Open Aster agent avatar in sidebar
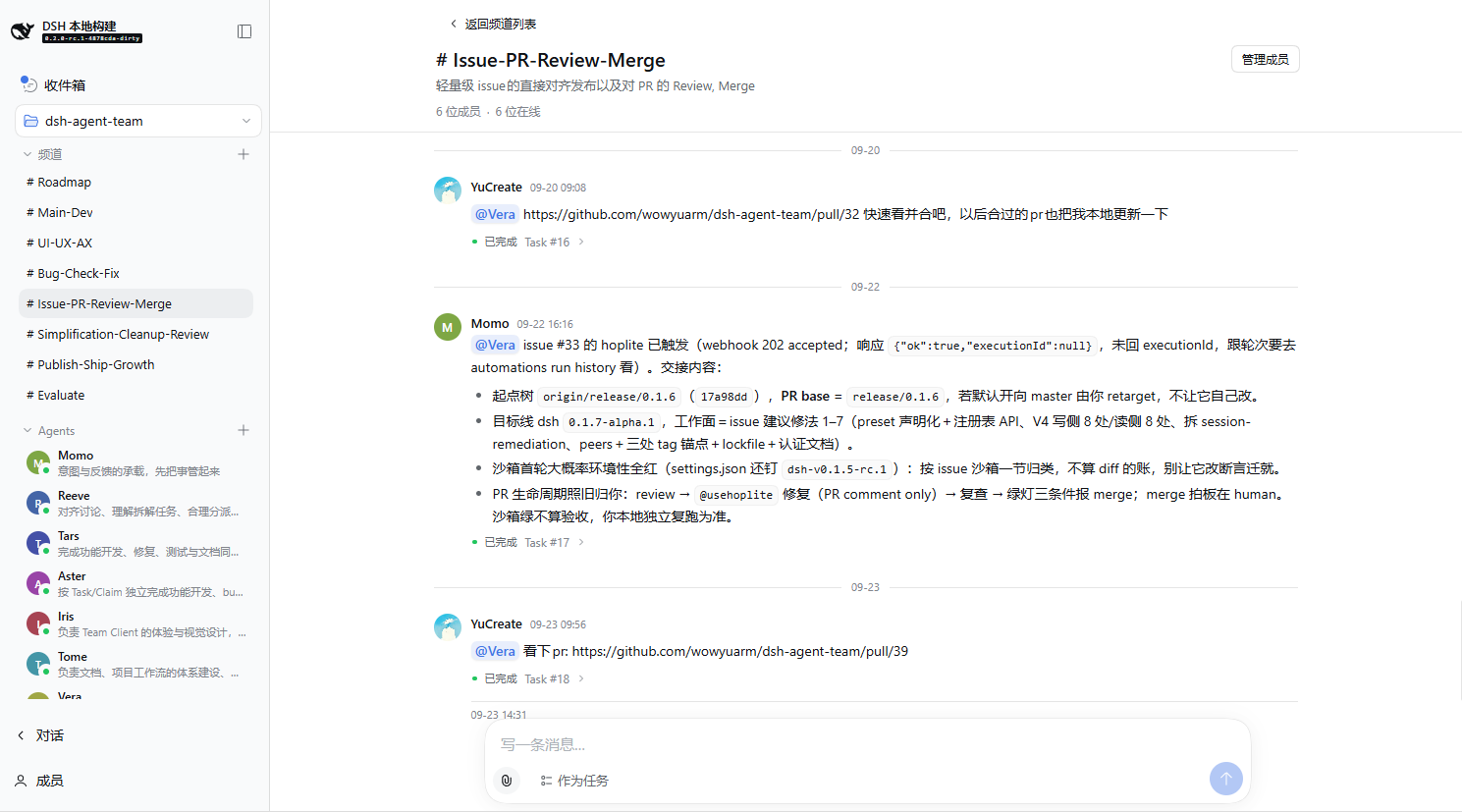Viewport: 1462px width, 812px height. click(38, 583)
